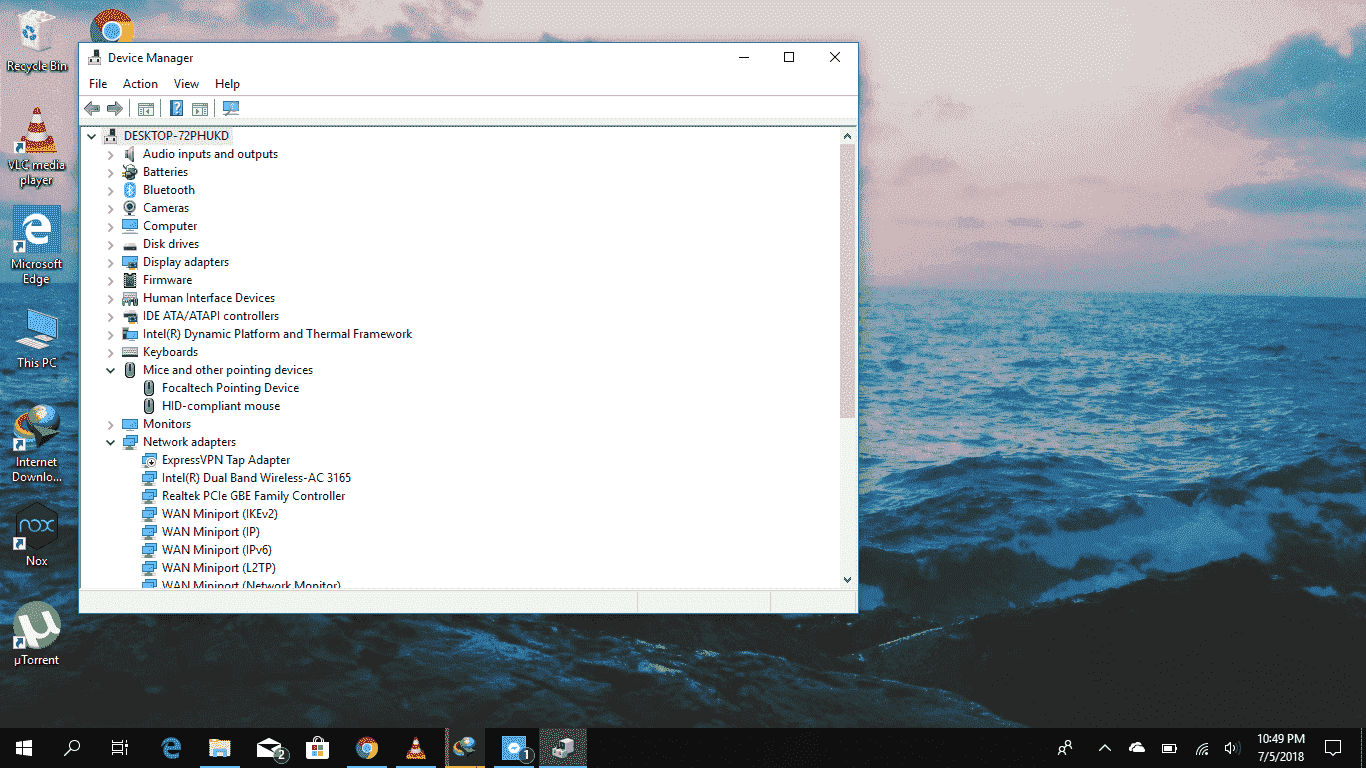Collapse the Mice and other pointing devices arrow

110,370
